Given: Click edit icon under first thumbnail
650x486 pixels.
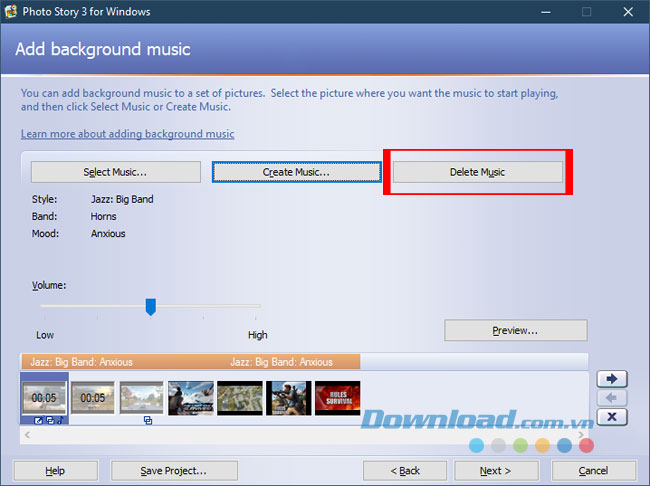Looking at the screenshot, I should [x=38, y=420].
